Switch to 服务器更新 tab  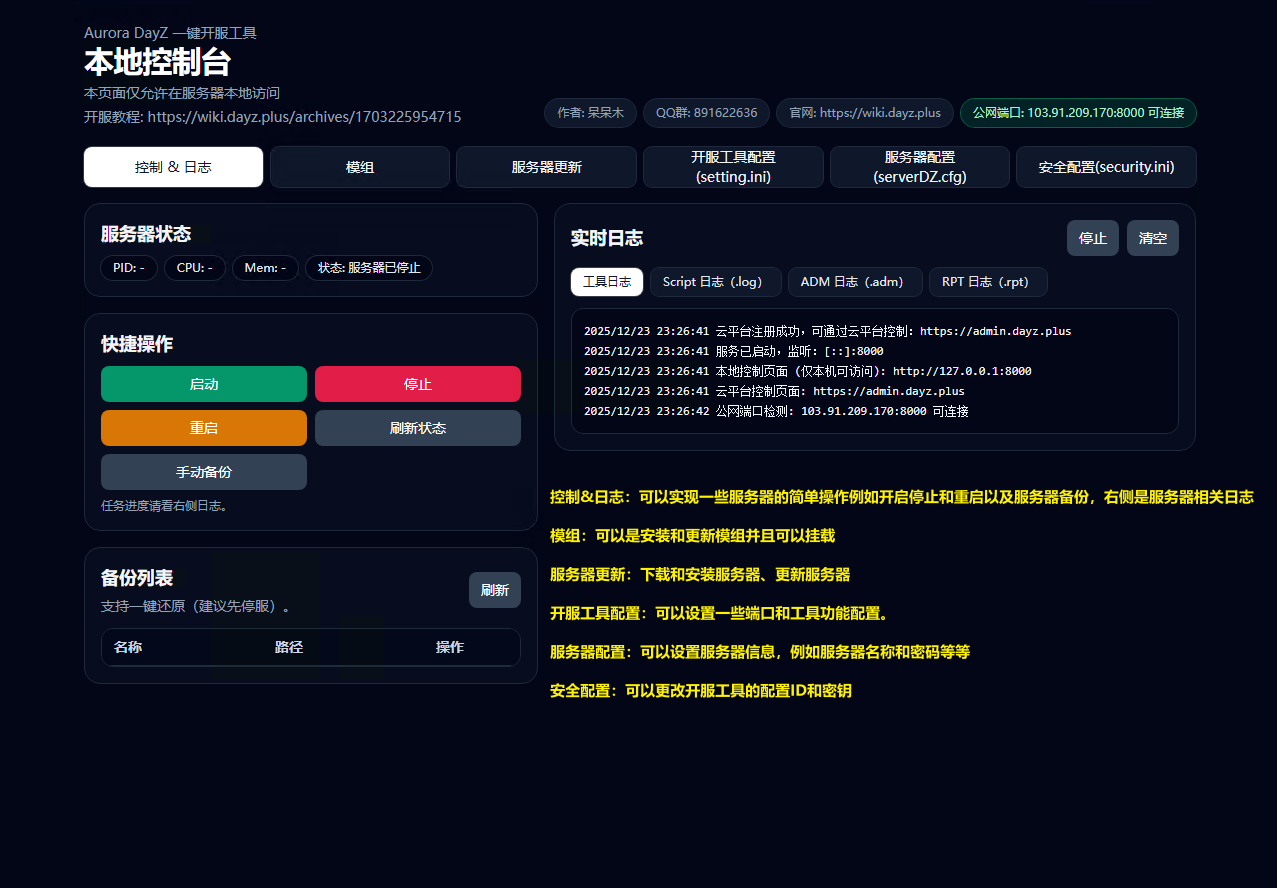(546, 167)
